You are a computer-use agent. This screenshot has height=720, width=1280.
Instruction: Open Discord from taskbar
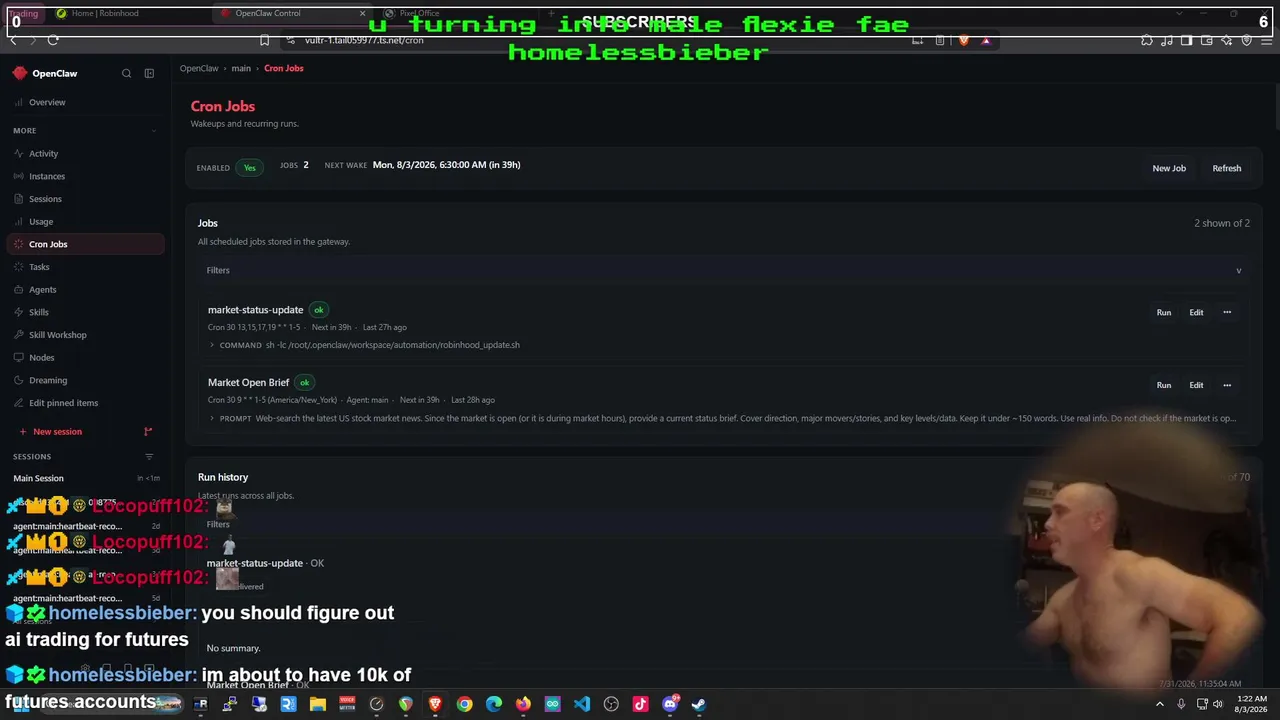[670, 704]
